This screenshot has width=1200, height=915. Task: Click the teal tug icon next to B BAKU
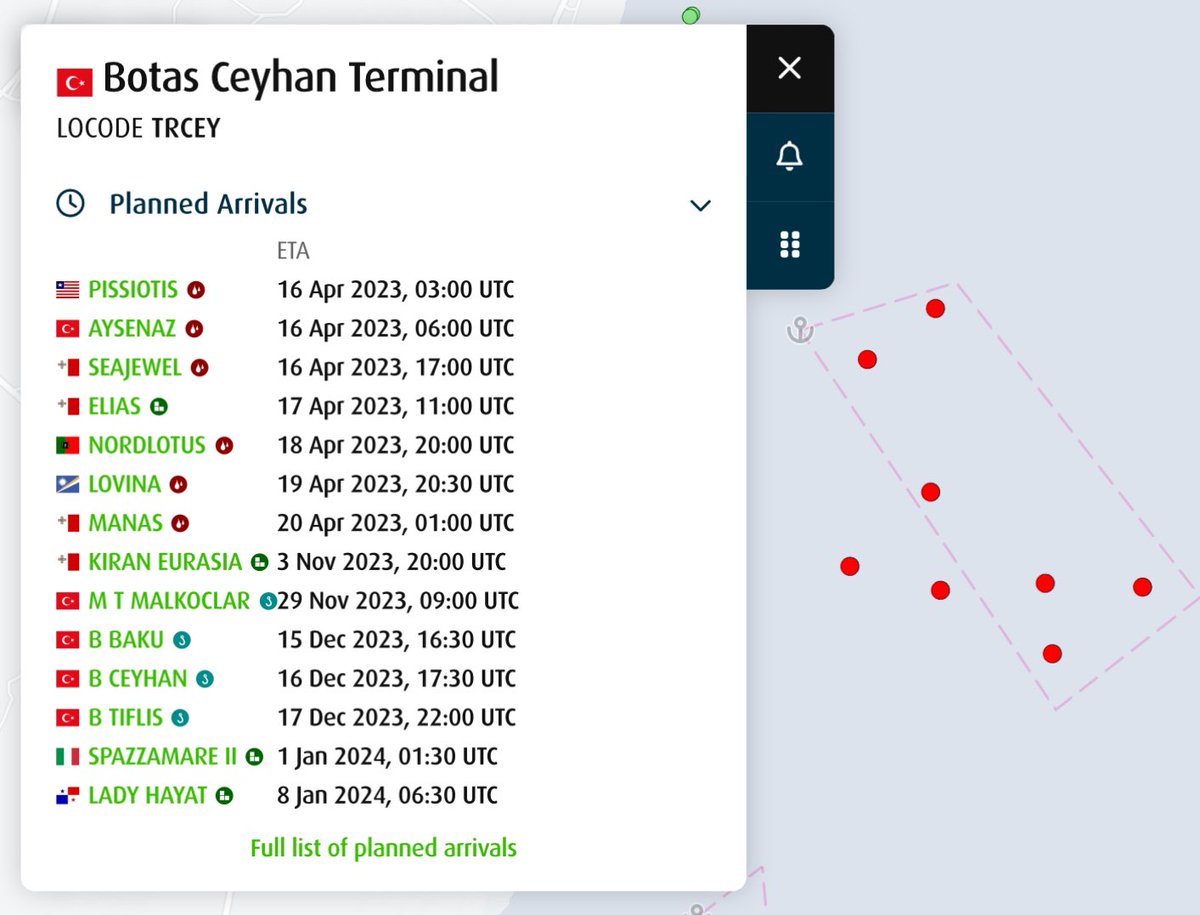coord(182,641)
